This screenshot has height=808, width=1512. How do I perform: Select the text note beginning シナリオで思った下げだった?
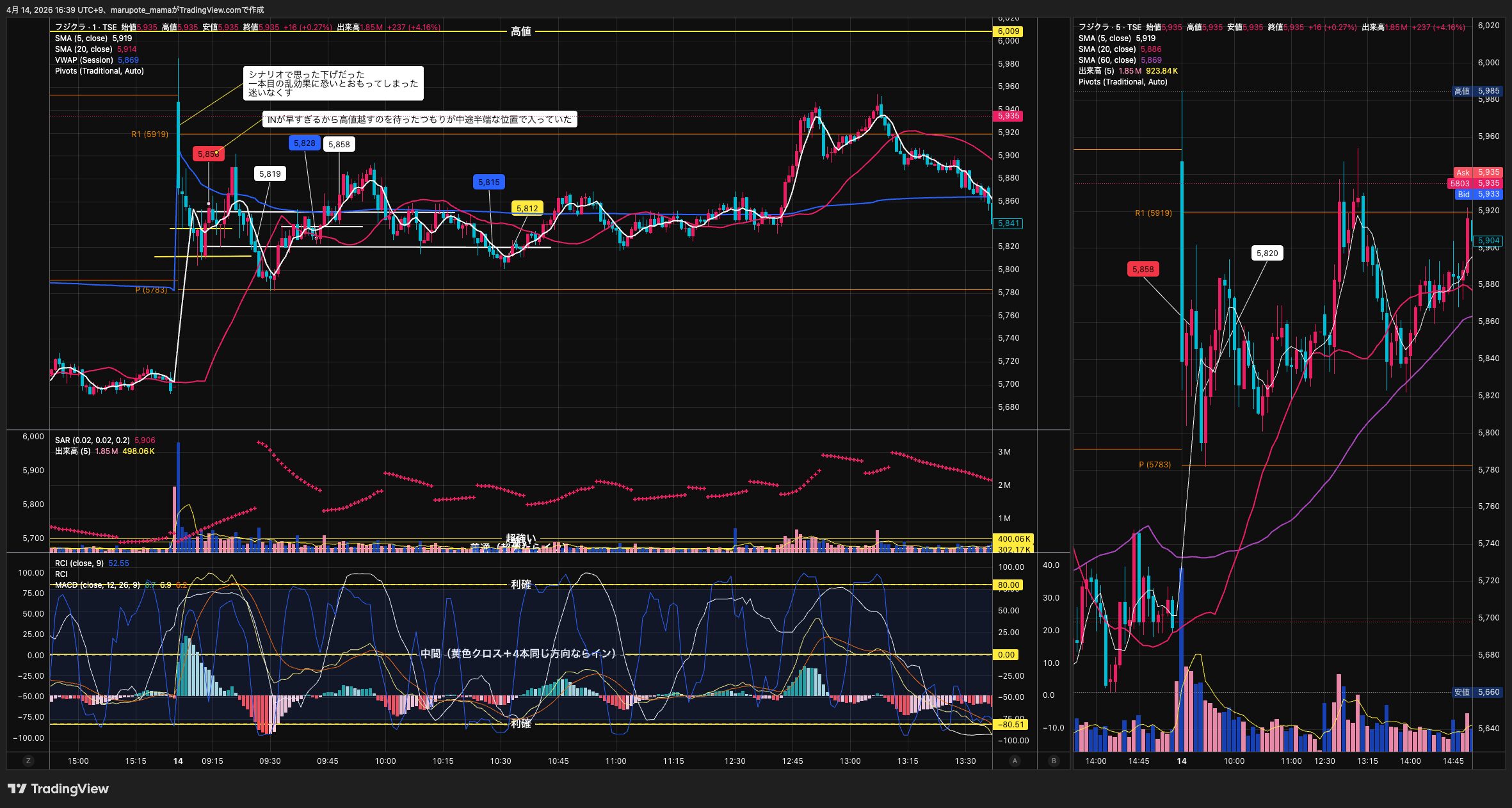click(333, 83)
